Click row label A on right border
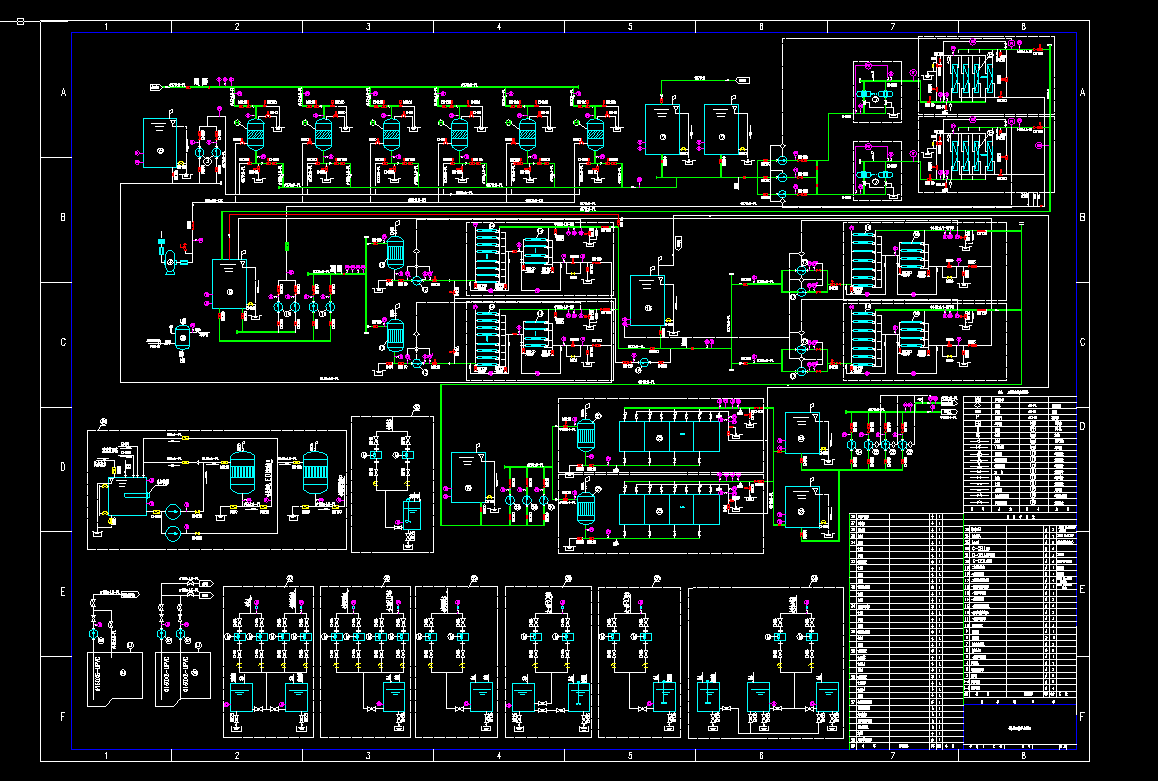The height and width of the screenshot is (781, 1158). point(1083,92)
